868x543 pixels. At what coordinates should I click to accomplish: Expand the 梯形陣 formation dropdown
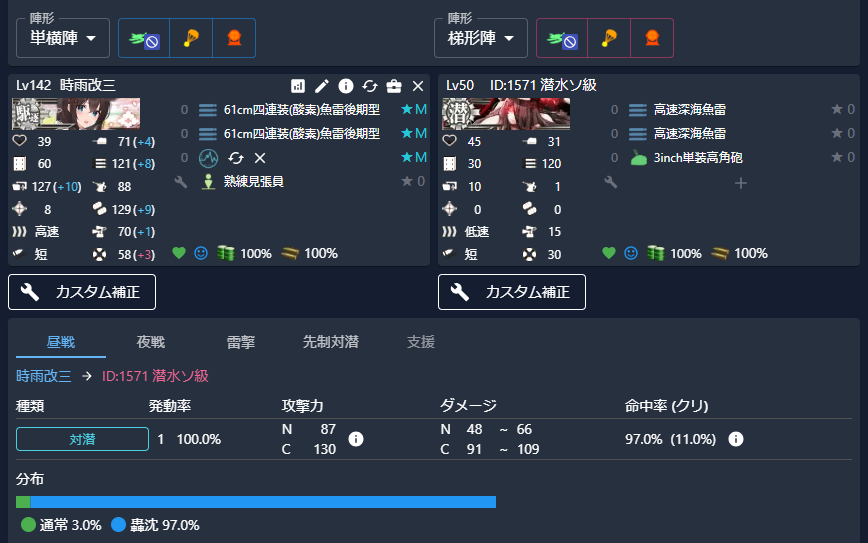pos(481,38)
